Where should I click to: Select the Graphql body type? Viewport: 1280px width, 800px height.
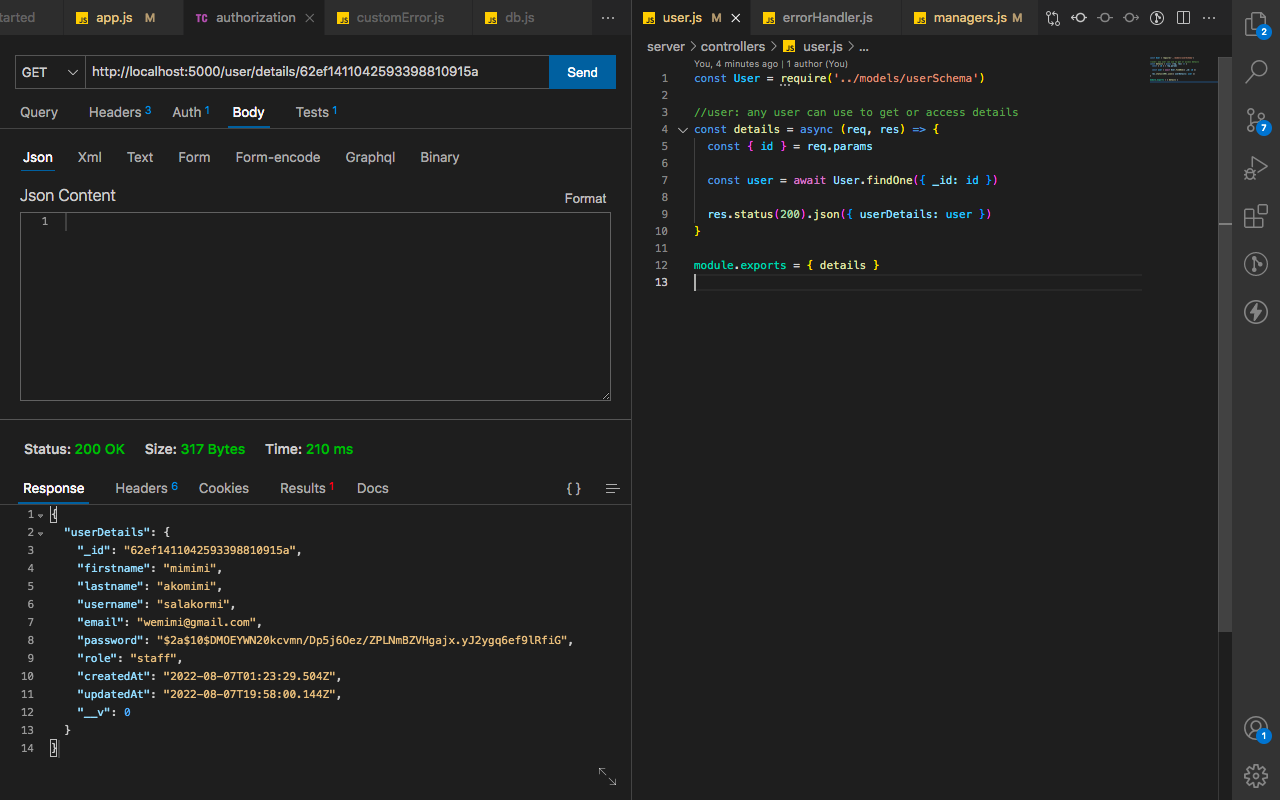click(370, 157)
